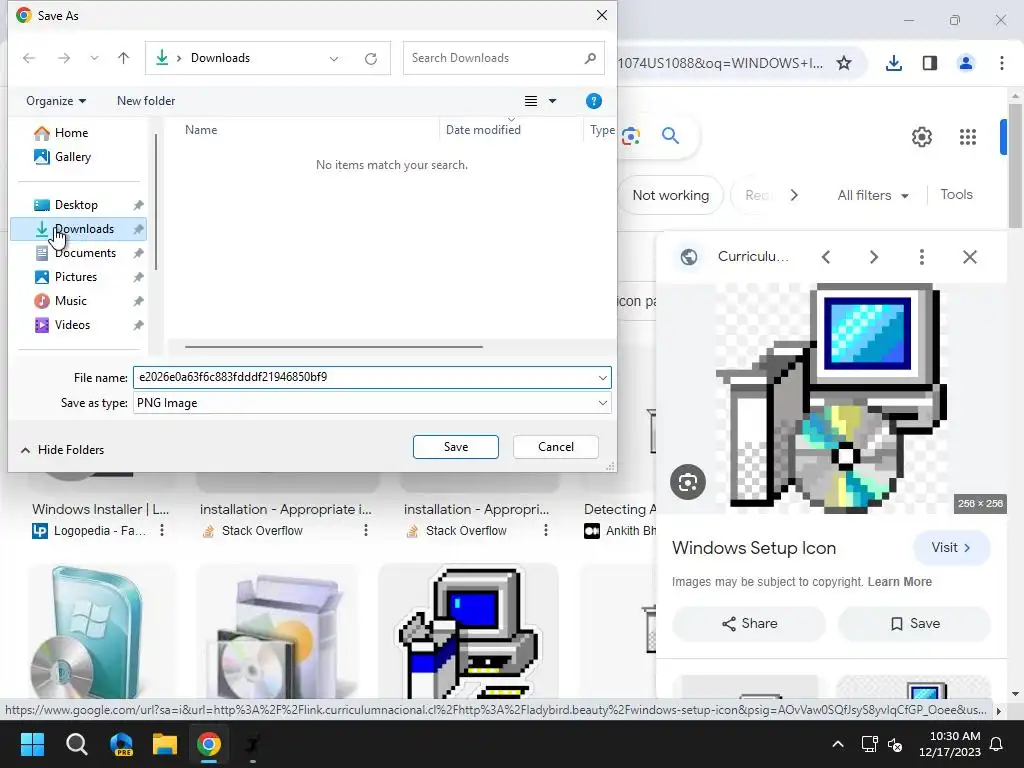Image resolution: width=1024 pixels, height=768 pixels.
Task: Open preview panel more options
Action: coord(921,257)
